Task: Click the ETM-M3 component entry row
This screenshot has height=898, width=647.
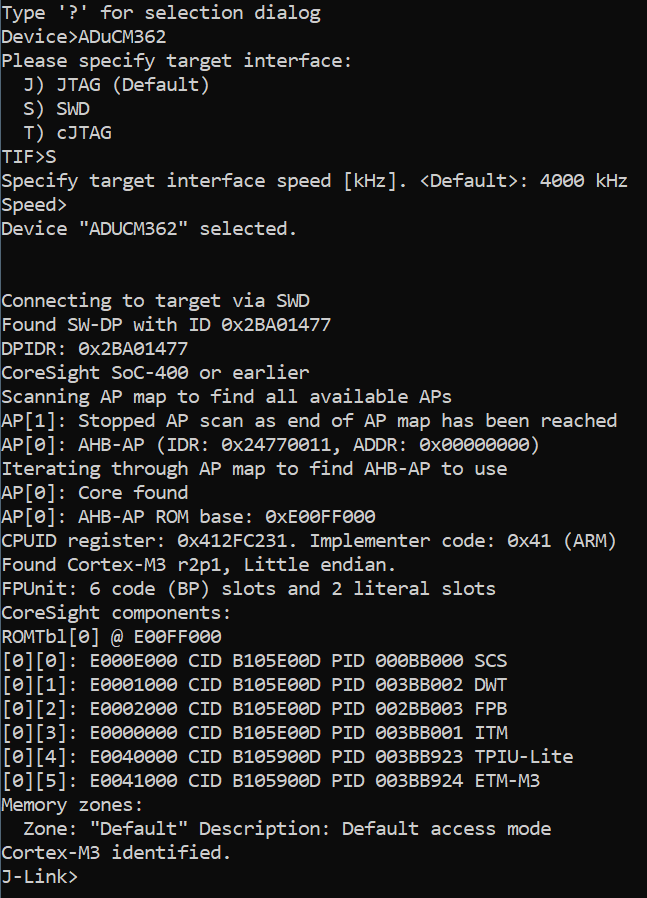Action: [270, 781]
